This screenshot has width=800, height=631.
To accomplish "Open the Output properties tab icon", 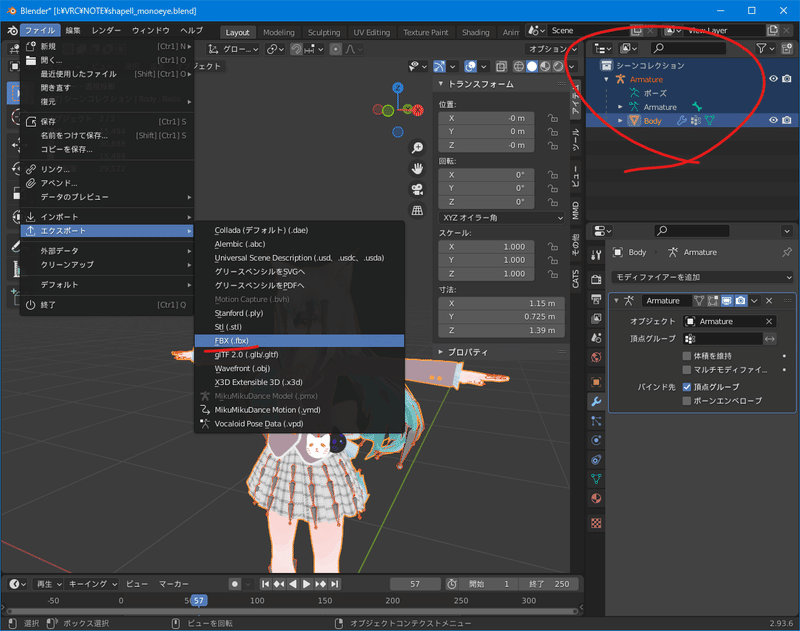I will pos(596,299).
